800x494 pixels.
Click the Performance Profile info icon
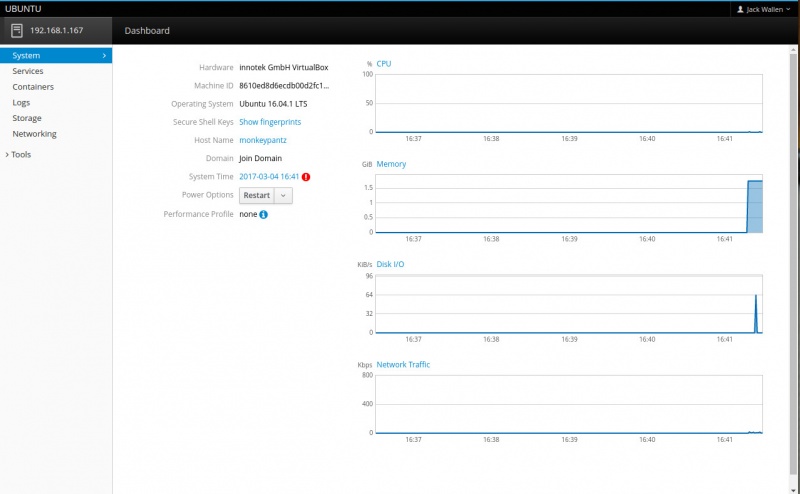pyautogui.click(x=264, y=214)
